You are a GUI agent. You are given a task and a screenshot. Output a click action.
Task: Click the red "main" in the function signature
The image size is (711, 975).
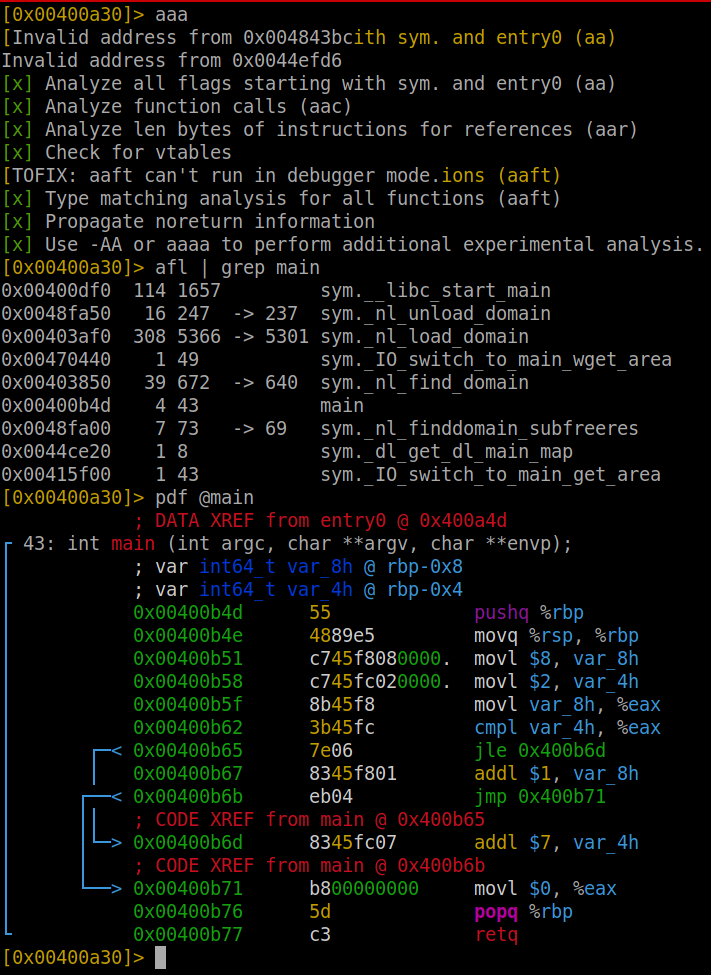point(133,544)
